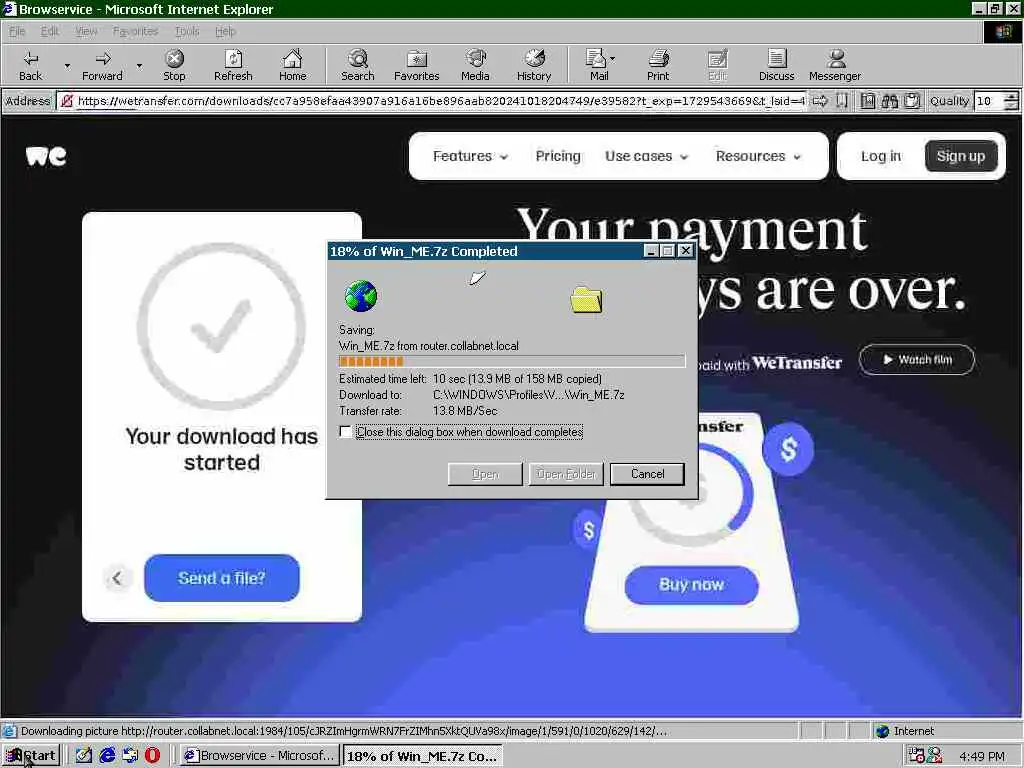Click the 'Send a file?' button
The image size is (1024, 768).
221,578
